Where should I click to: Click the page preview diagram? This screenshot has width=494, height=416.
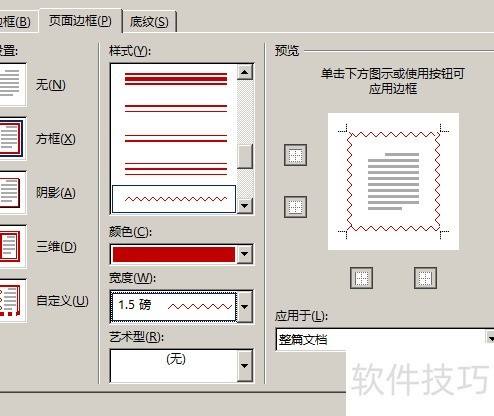[x=393, y=182]
